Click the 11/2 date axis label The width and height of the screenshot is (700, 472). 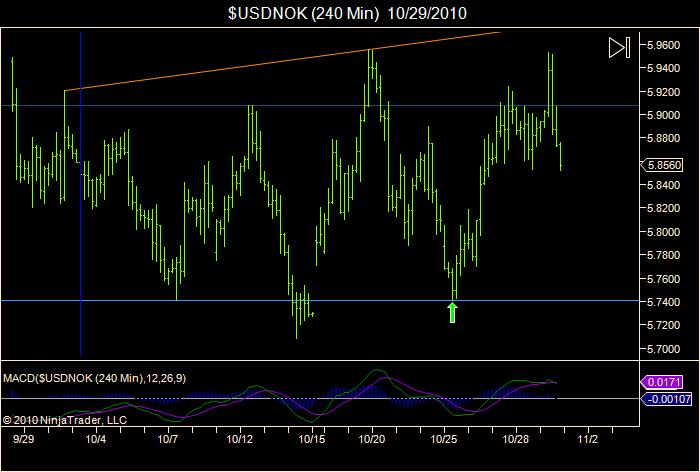tap(588, 439)
